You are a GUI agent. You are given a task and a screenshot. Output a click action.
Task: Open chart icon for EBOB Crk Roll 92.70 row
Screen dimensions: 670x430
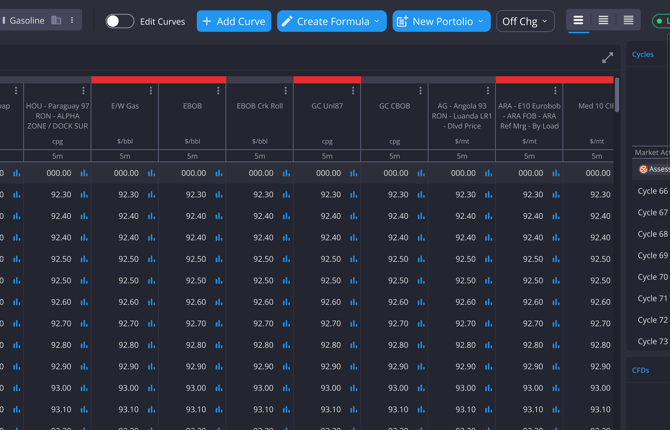[286, 324]
